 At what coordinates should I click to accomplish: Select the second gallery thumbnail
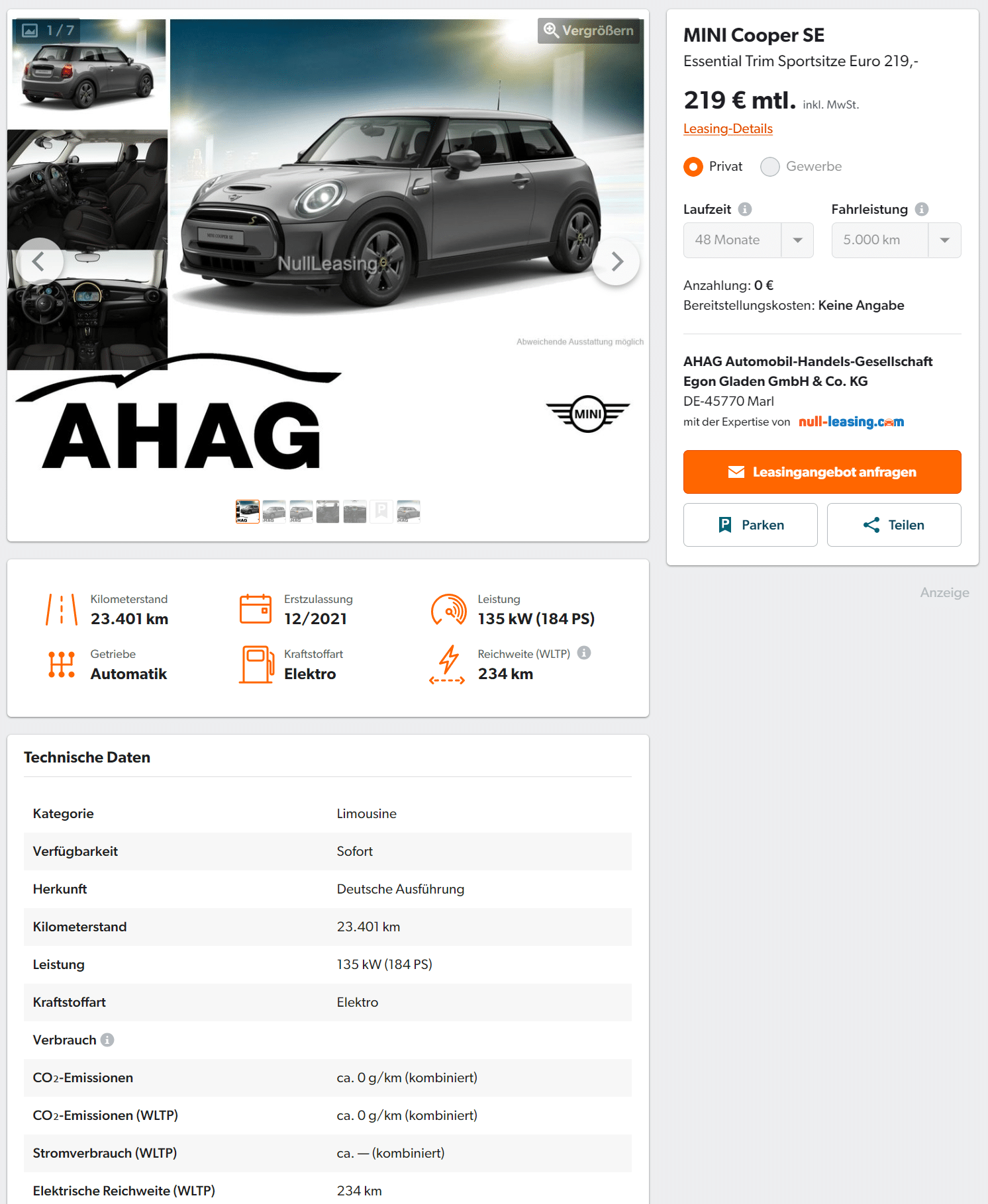274,512
